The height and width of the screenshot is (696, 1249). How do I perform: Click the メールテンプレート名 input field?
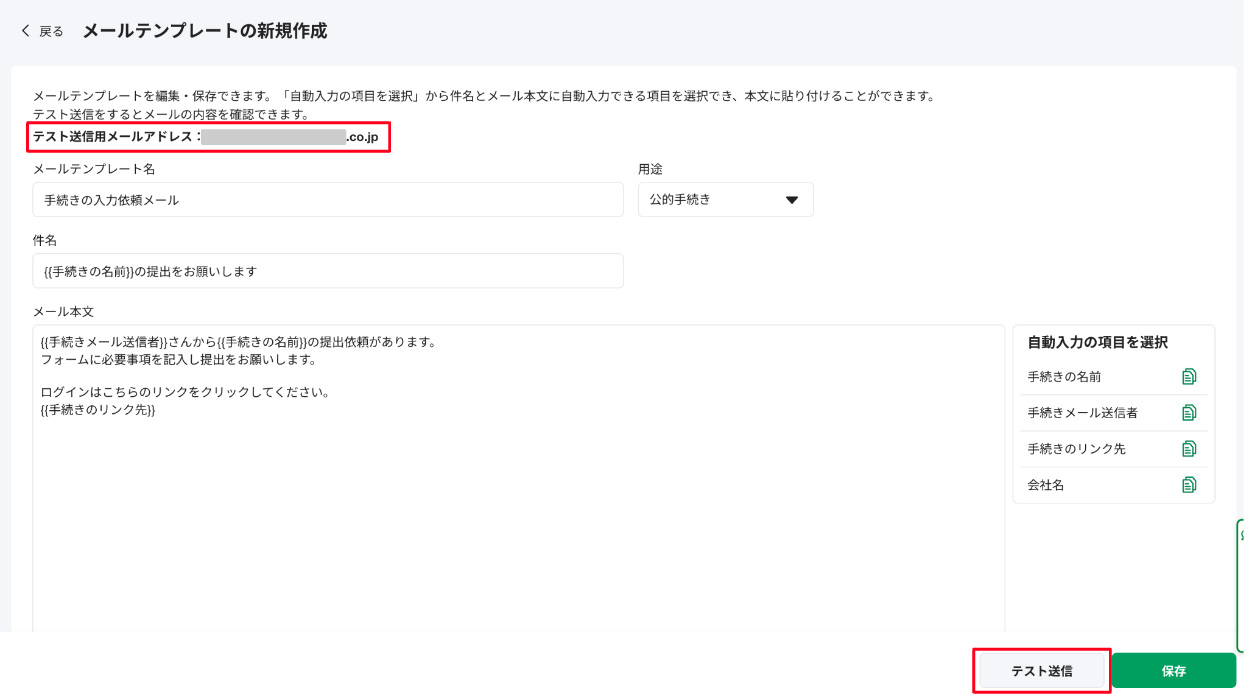[327, 200]
